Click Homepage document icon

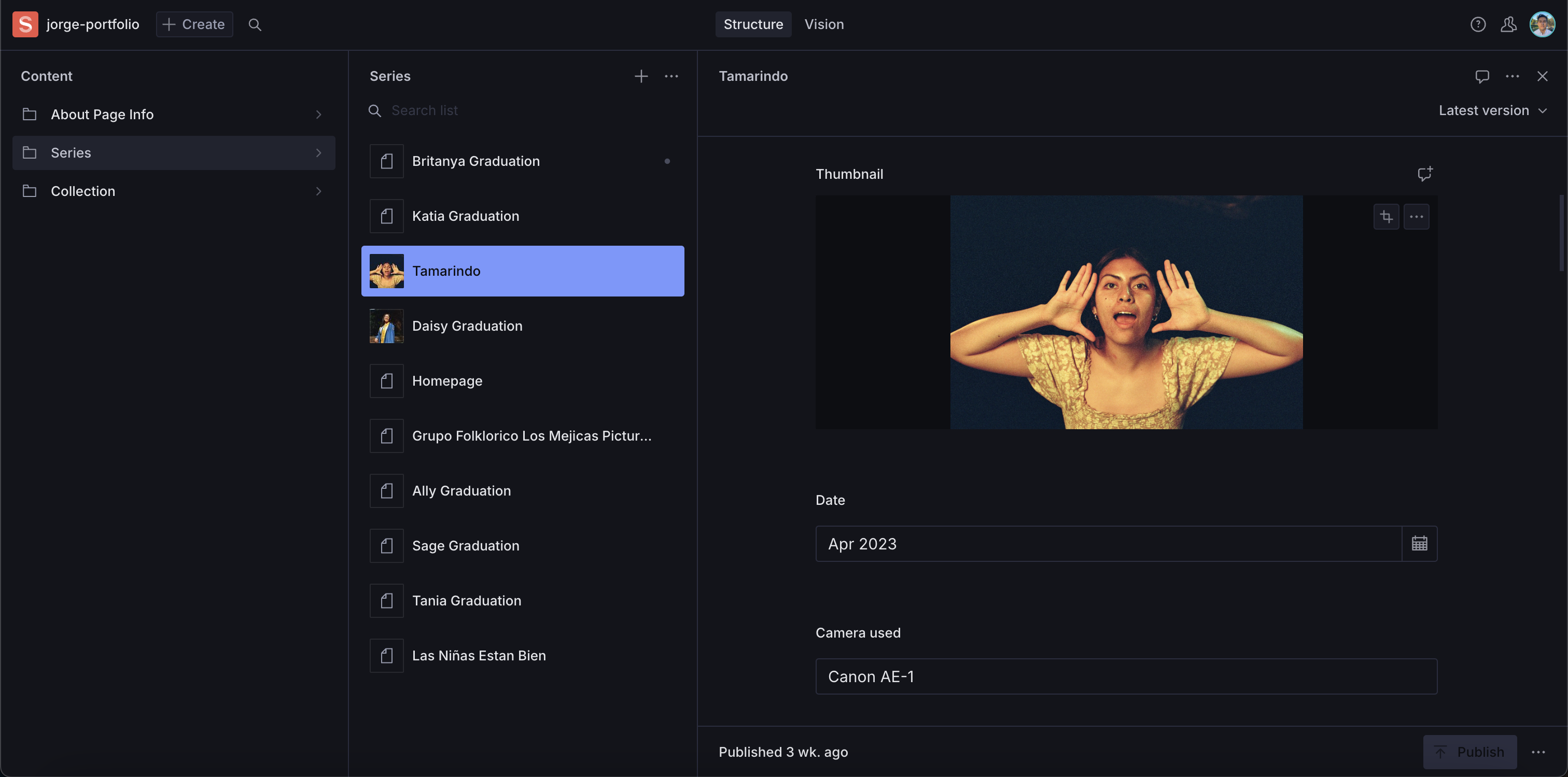(386, 381)
